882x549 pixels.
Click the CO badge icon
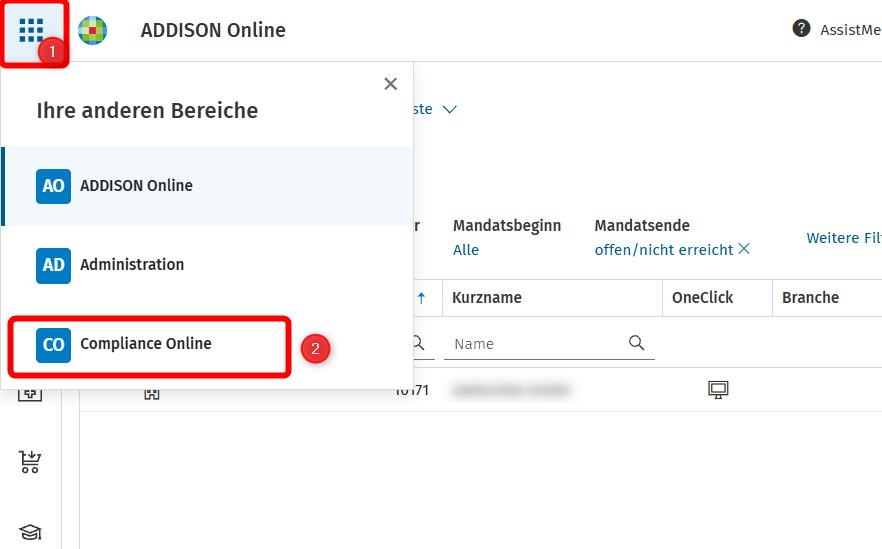53,345
